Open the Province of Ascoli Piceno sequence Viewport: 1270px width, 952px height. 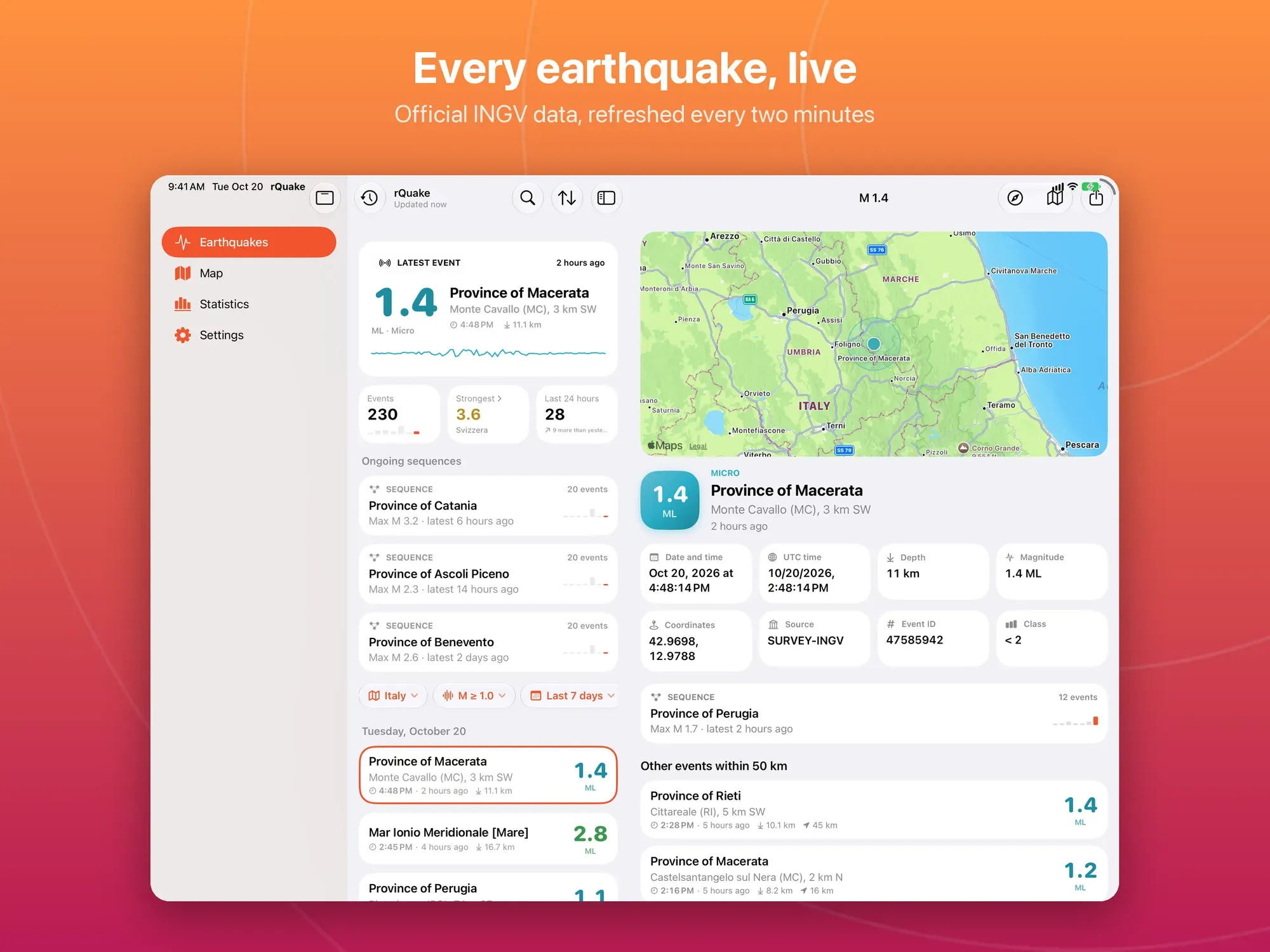(x=488, y=574)
